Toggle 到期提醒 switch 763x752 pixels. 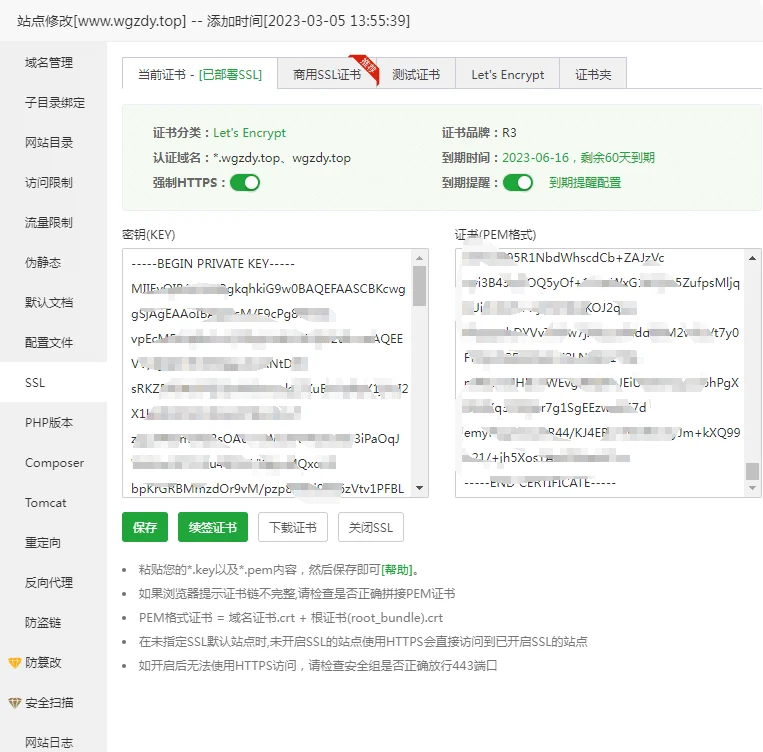(518, 183)
